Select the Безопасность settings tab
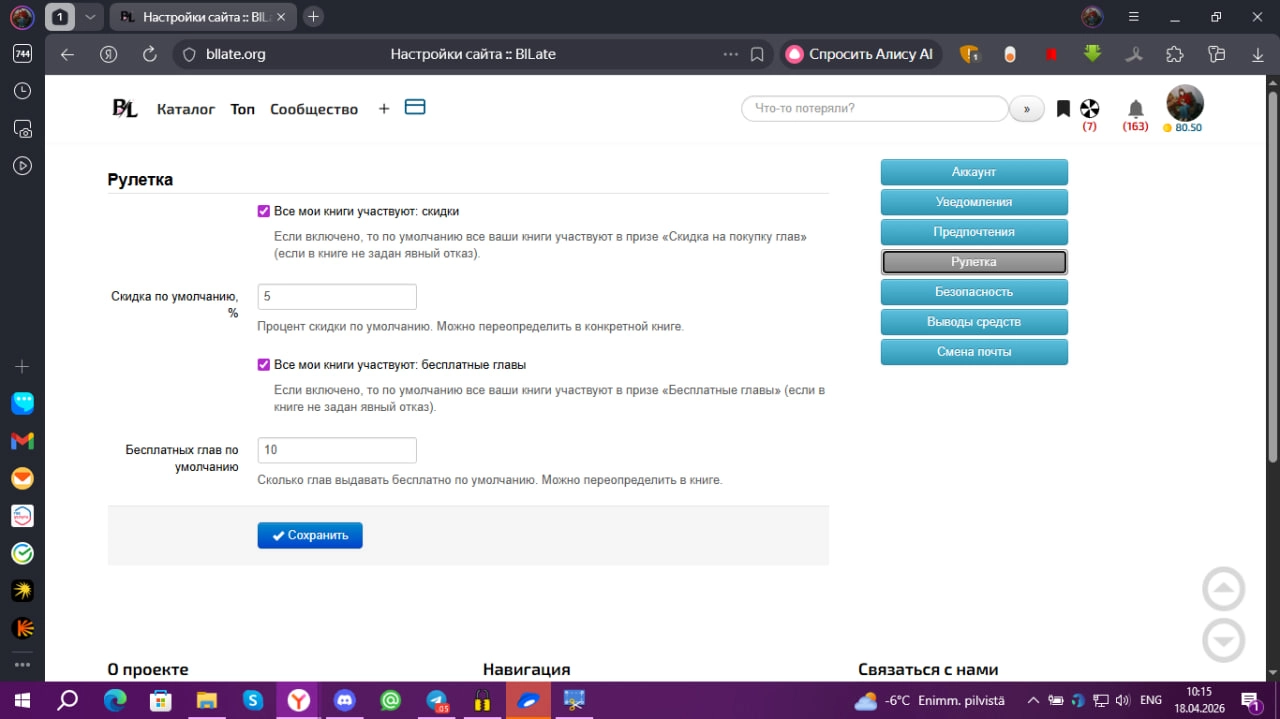 pyautogui.click(x=974, y=292)
